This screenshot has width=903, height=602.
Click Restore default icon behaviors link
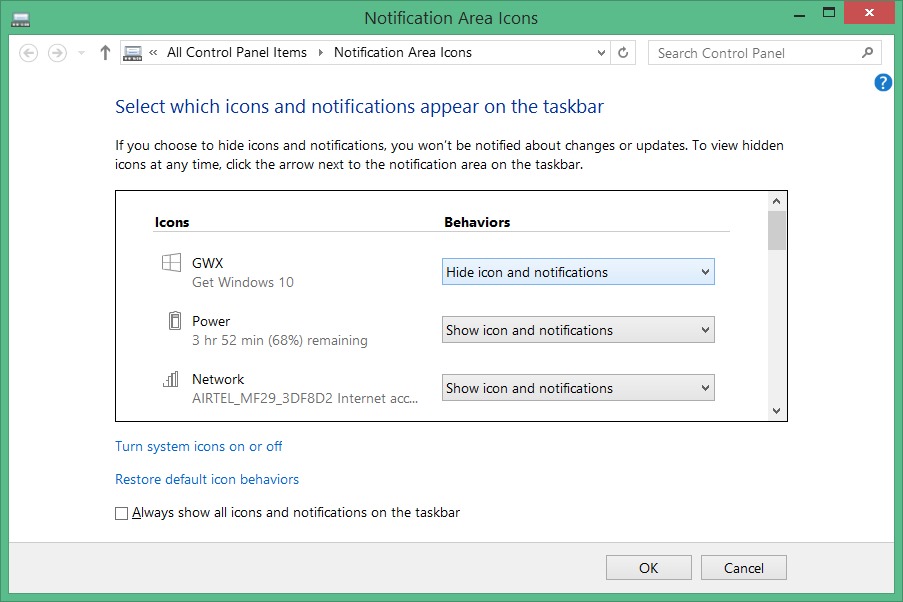tap(207, 479)
